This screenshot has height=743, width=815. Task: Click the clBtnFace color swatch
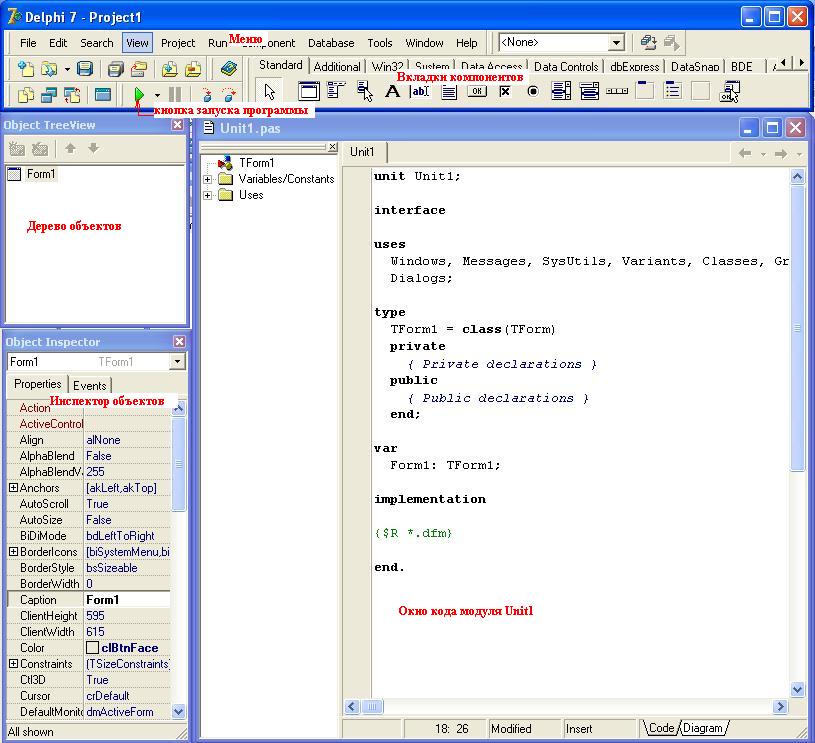(x=92, y=647)
